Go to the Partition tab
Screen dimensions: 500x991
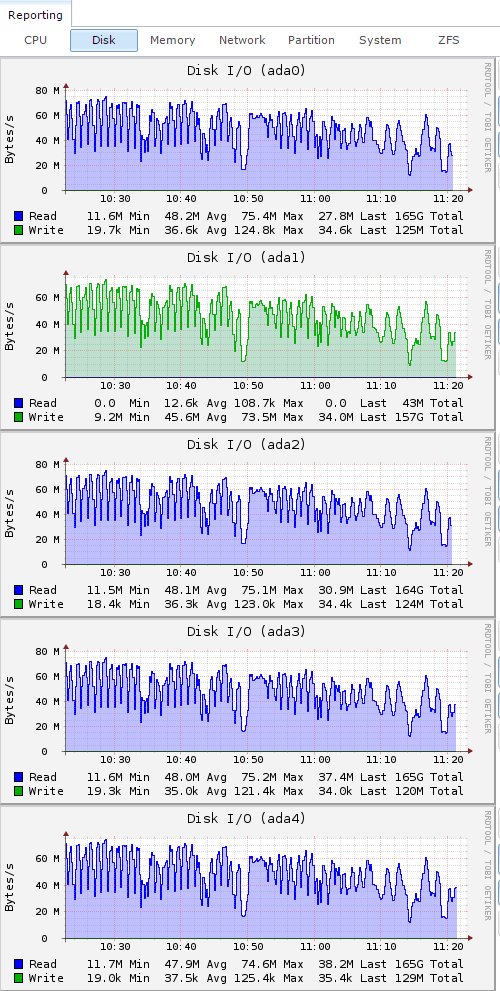[x=311, y=40]
